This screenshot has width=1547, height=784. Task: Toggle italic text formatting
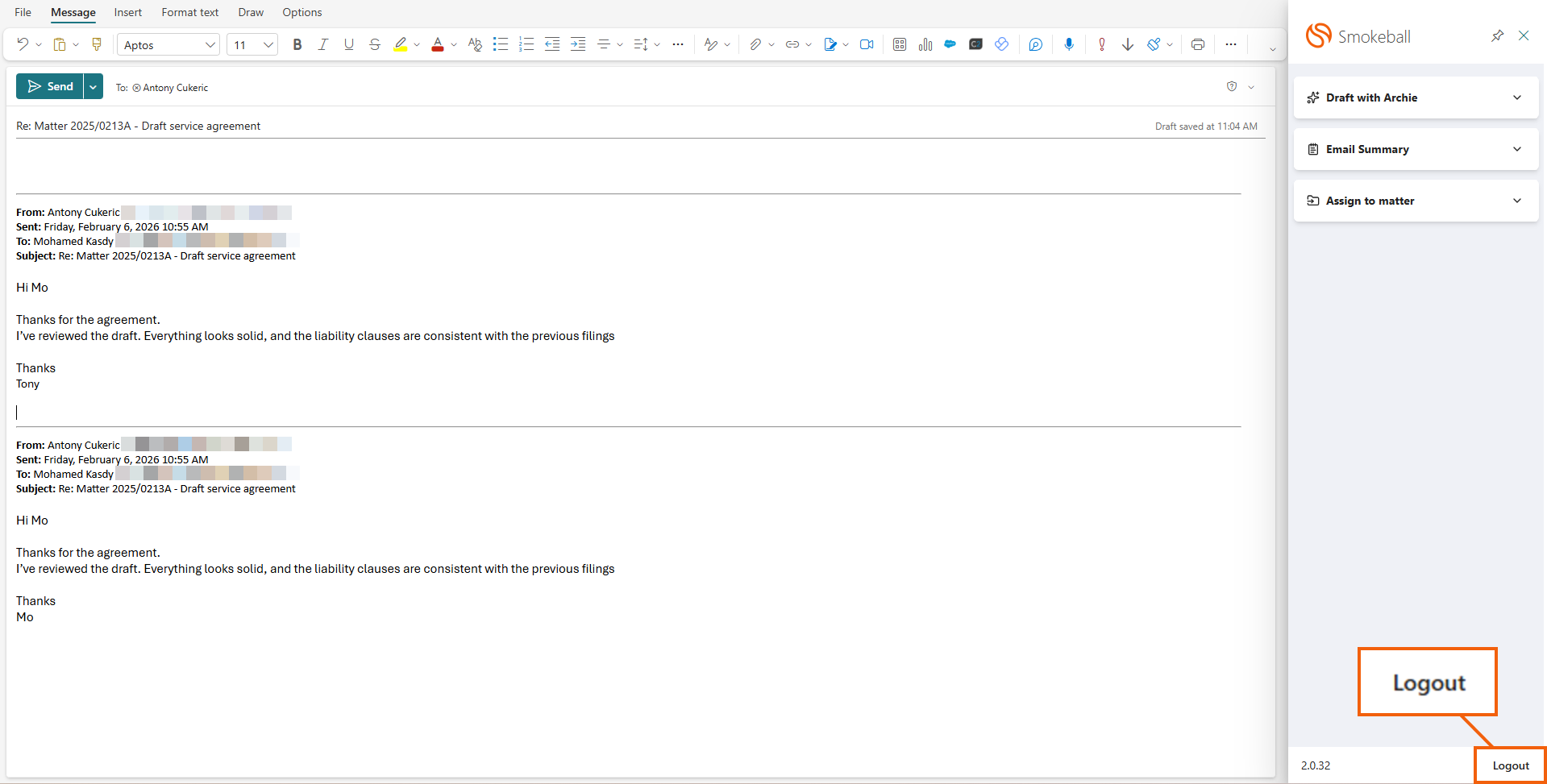click(322, 44)
